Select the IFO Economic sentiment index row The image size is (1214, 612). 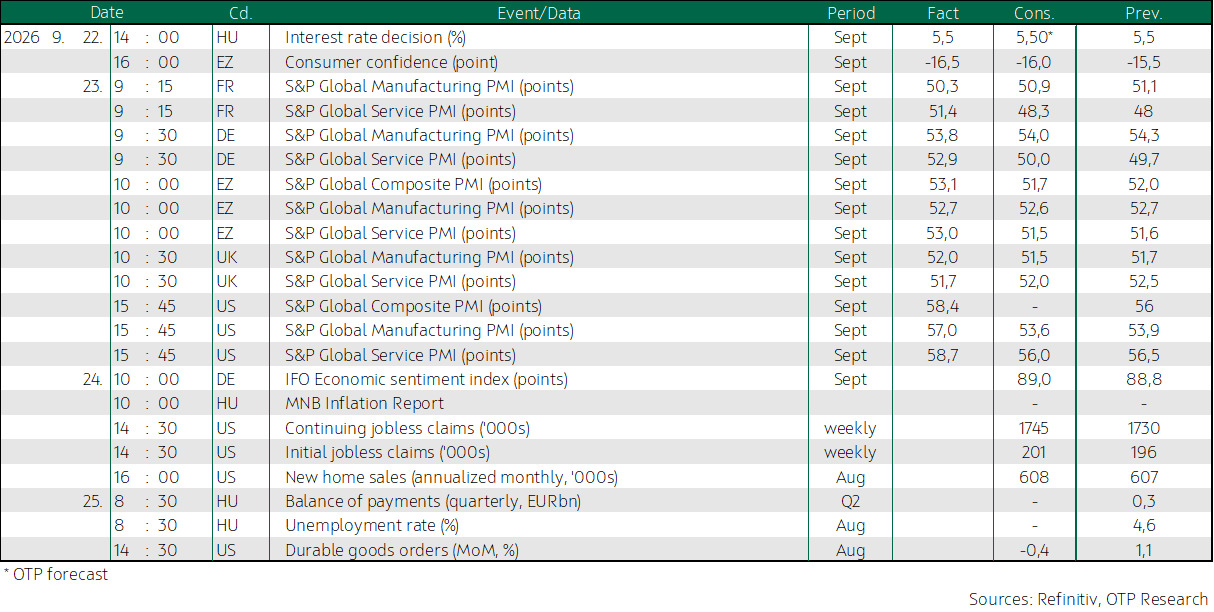click(x=606, y=379)
